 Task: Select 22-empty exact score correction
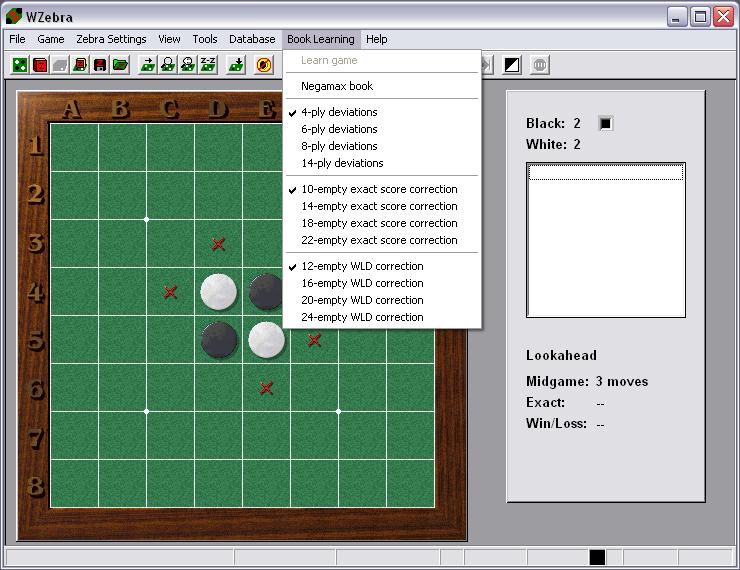(382, 240)
